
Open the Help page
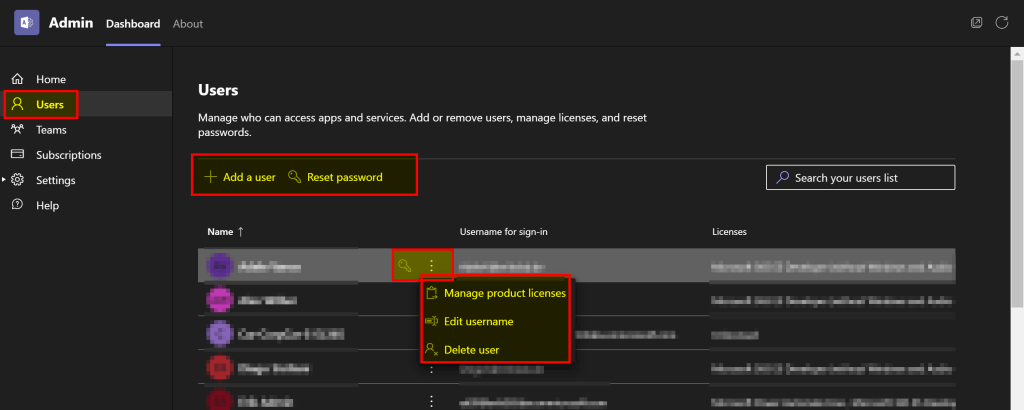click(x=47, y=205)
